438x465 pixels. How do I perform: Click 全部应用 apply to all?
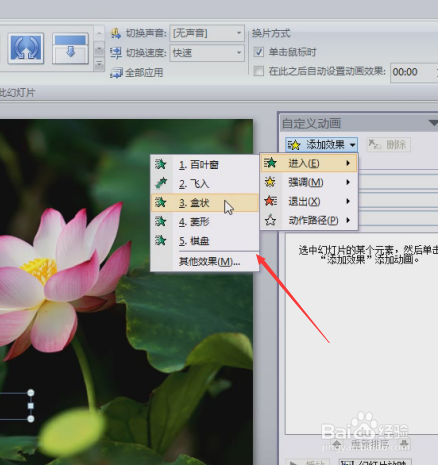pos(137,72)
